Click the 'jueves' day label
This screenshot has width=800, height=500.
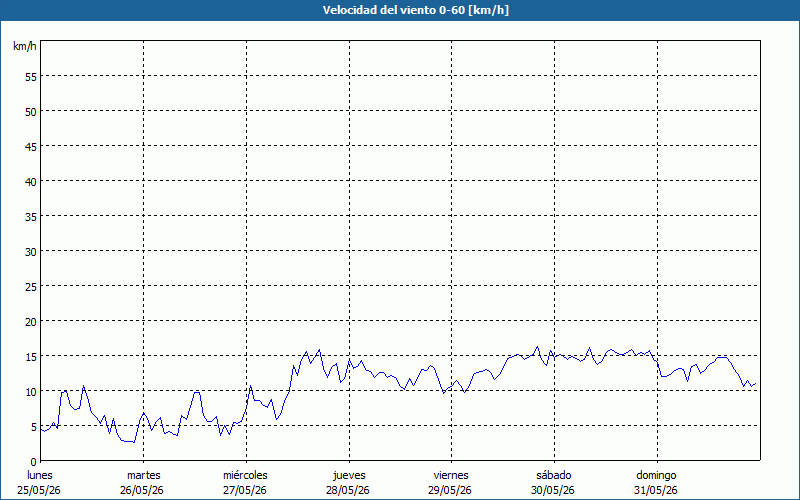pos(349,476)
